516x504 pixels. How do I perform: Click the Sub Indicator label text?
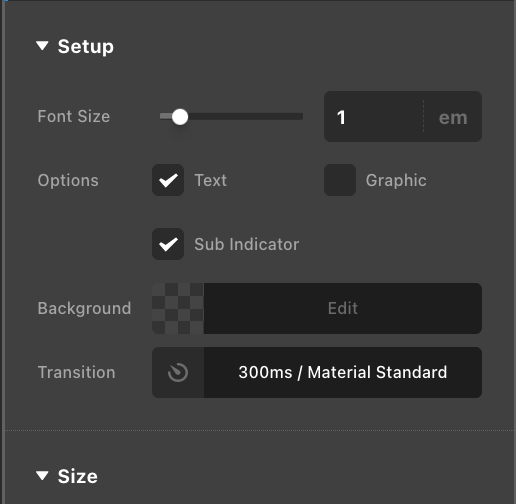247,244
